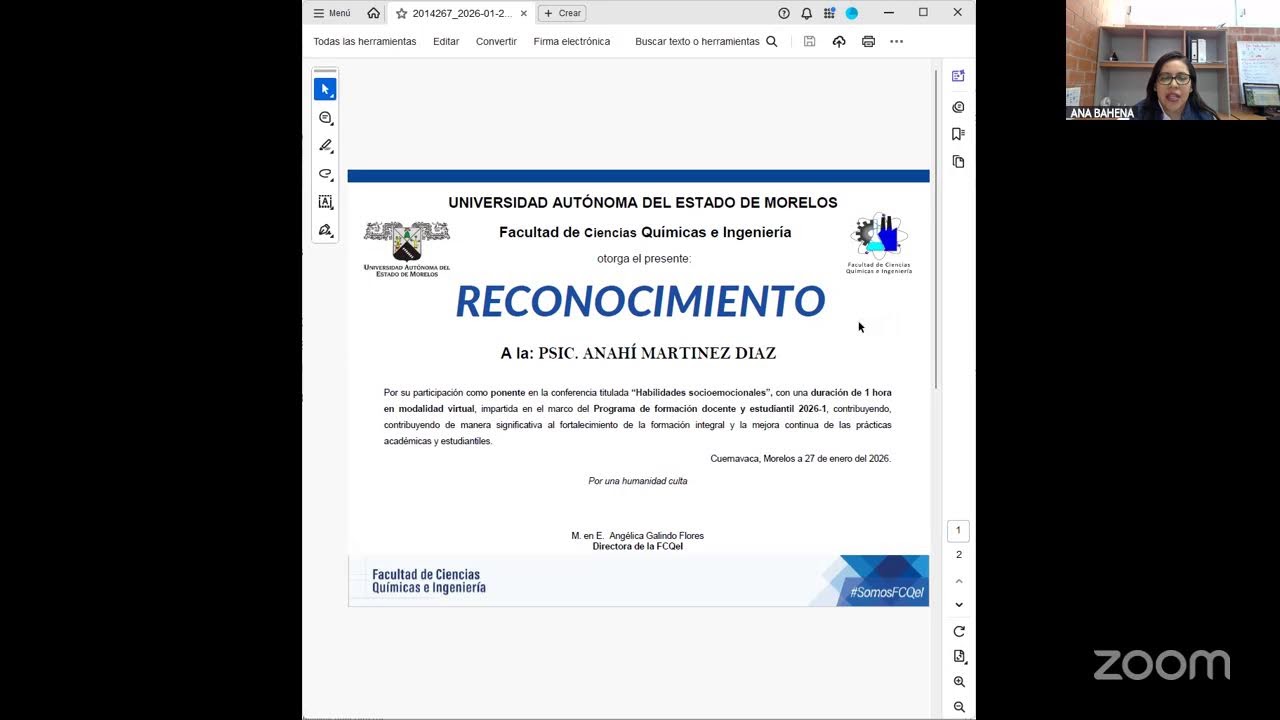Open Todas las herramientas
The height and width of the screenshot is (720, 1280).
coord(365,41)
